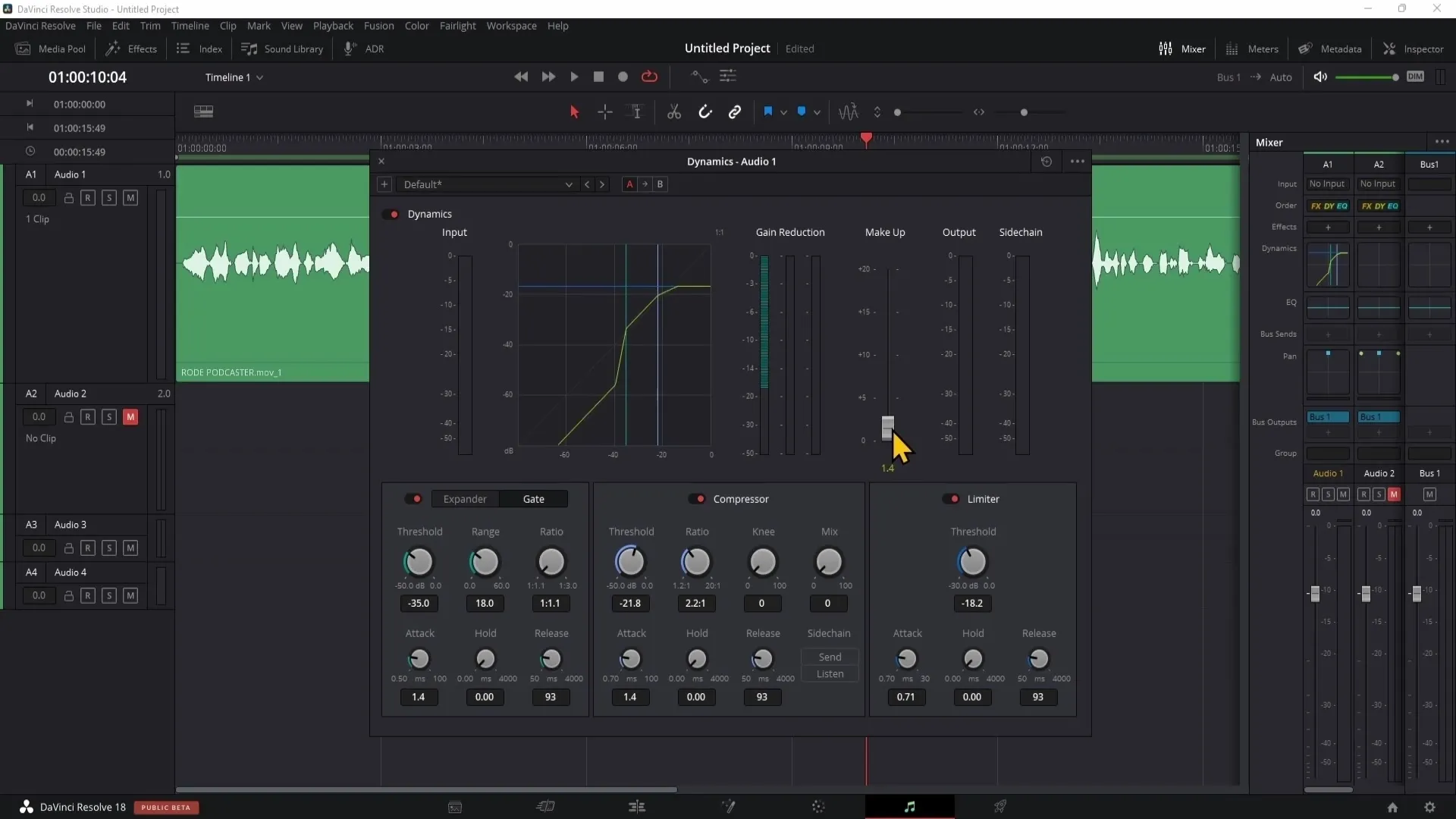This screenshot has height=819, width=1456.
Task: Open the Fusion menu in menu bar
Action: click(378, 25)
